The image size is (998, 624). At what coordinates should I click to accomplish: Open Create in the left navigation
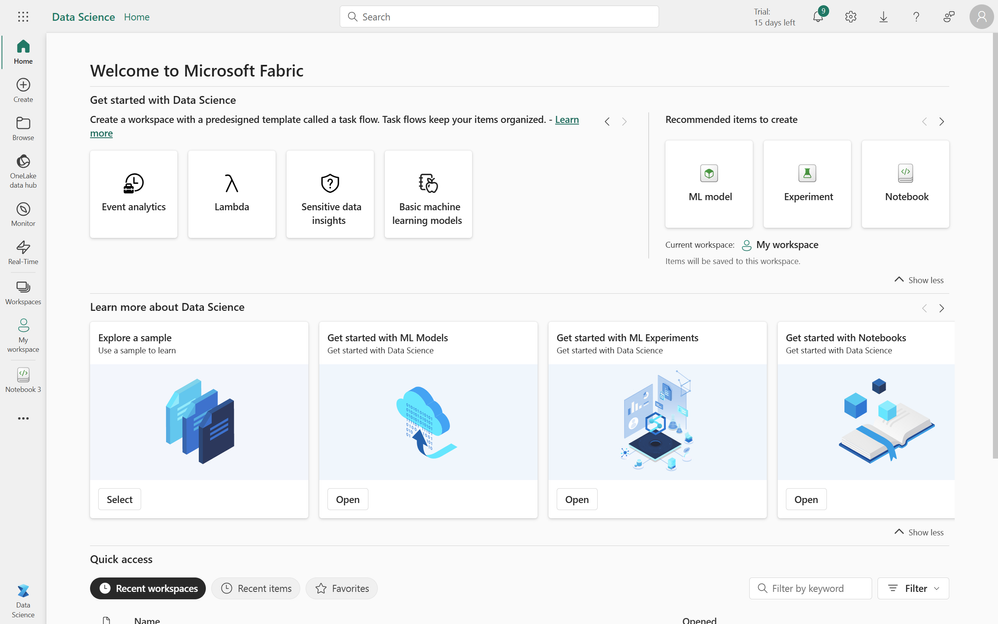(23, 90)
